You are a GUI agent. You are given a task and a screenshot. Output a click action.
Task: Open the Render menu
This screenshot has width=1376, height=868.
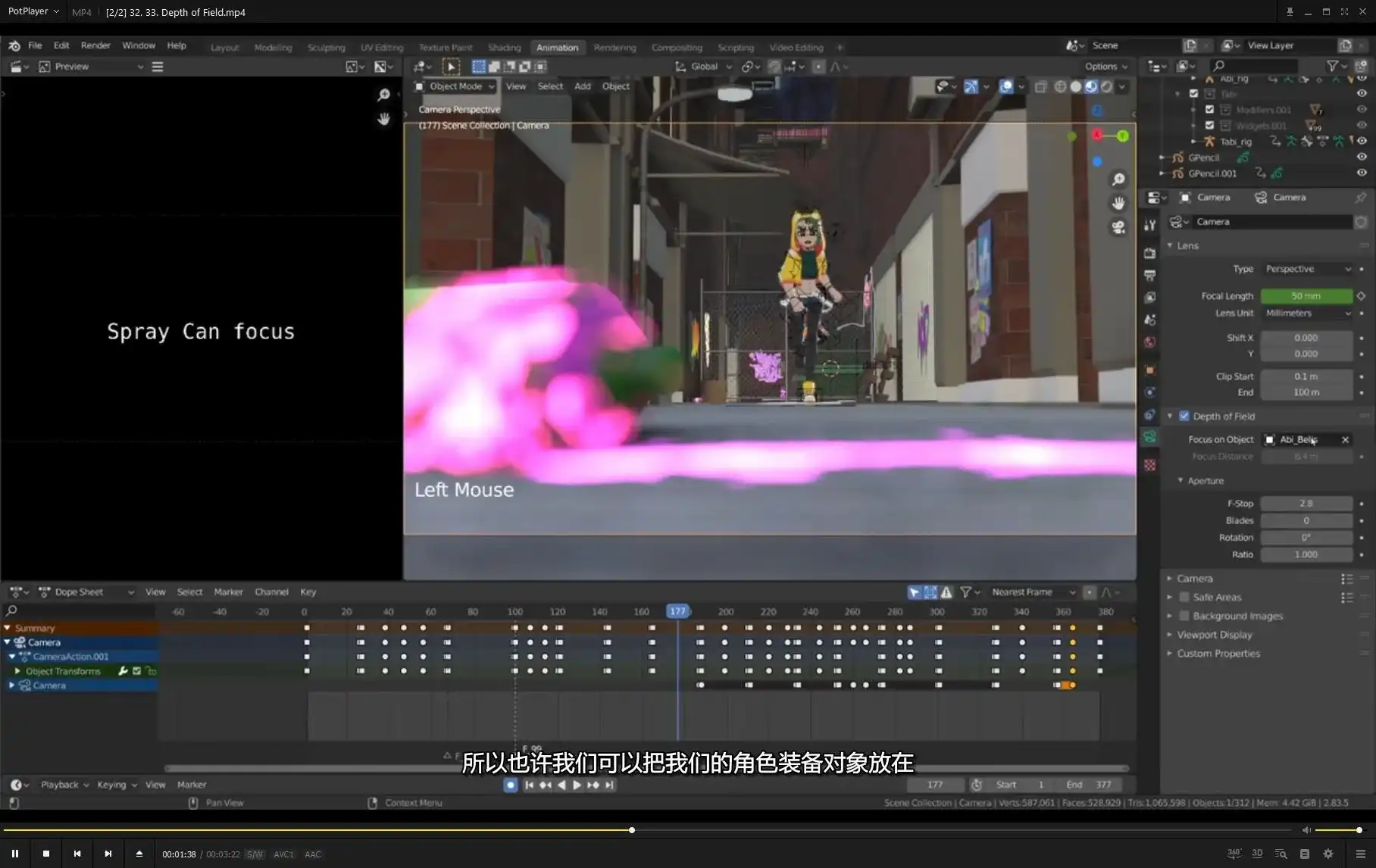coord(95,45)
